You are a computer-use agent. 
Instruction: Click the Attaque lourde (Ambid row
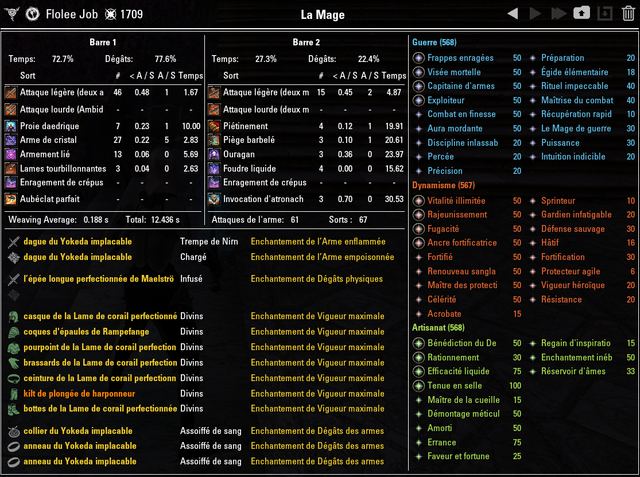pyautogui.click(x=103, y=110)
